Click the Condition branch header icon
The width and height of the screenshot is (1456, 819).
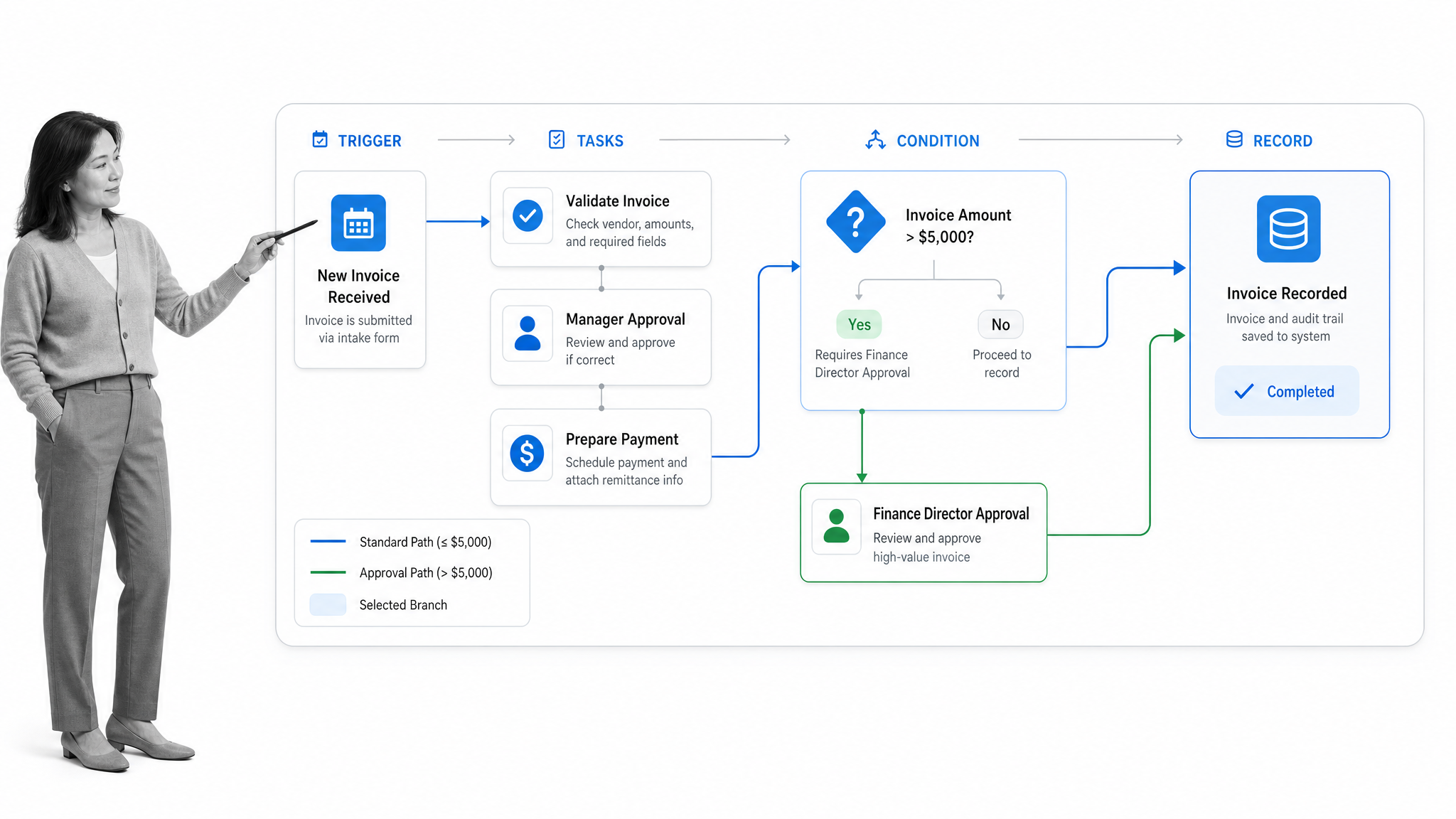click(x=875, y=139)
